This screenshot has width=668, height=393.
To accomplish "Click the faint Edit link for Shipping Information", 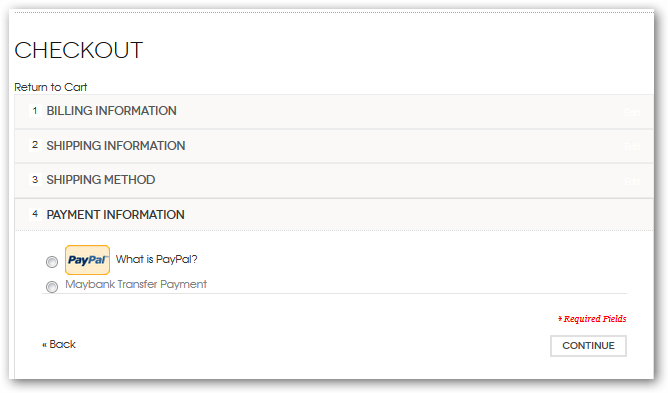I will coord(632,147).
